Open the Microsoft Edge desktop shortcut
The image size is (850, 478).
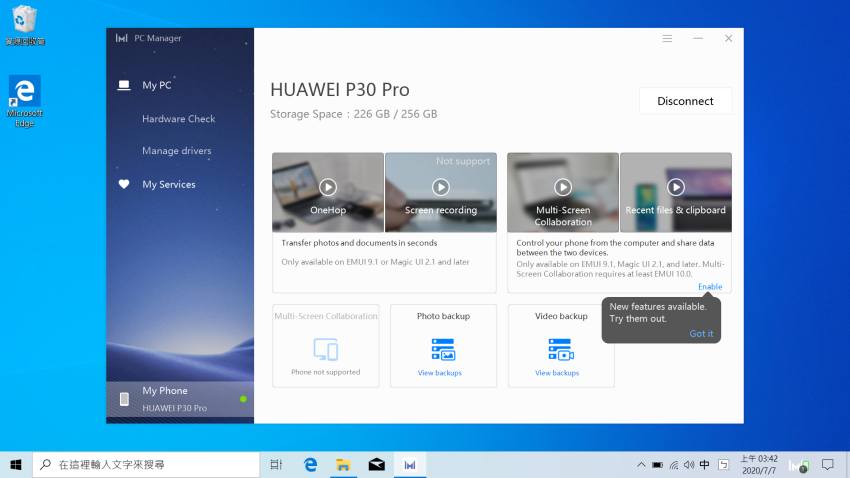[x=24, y=101]
